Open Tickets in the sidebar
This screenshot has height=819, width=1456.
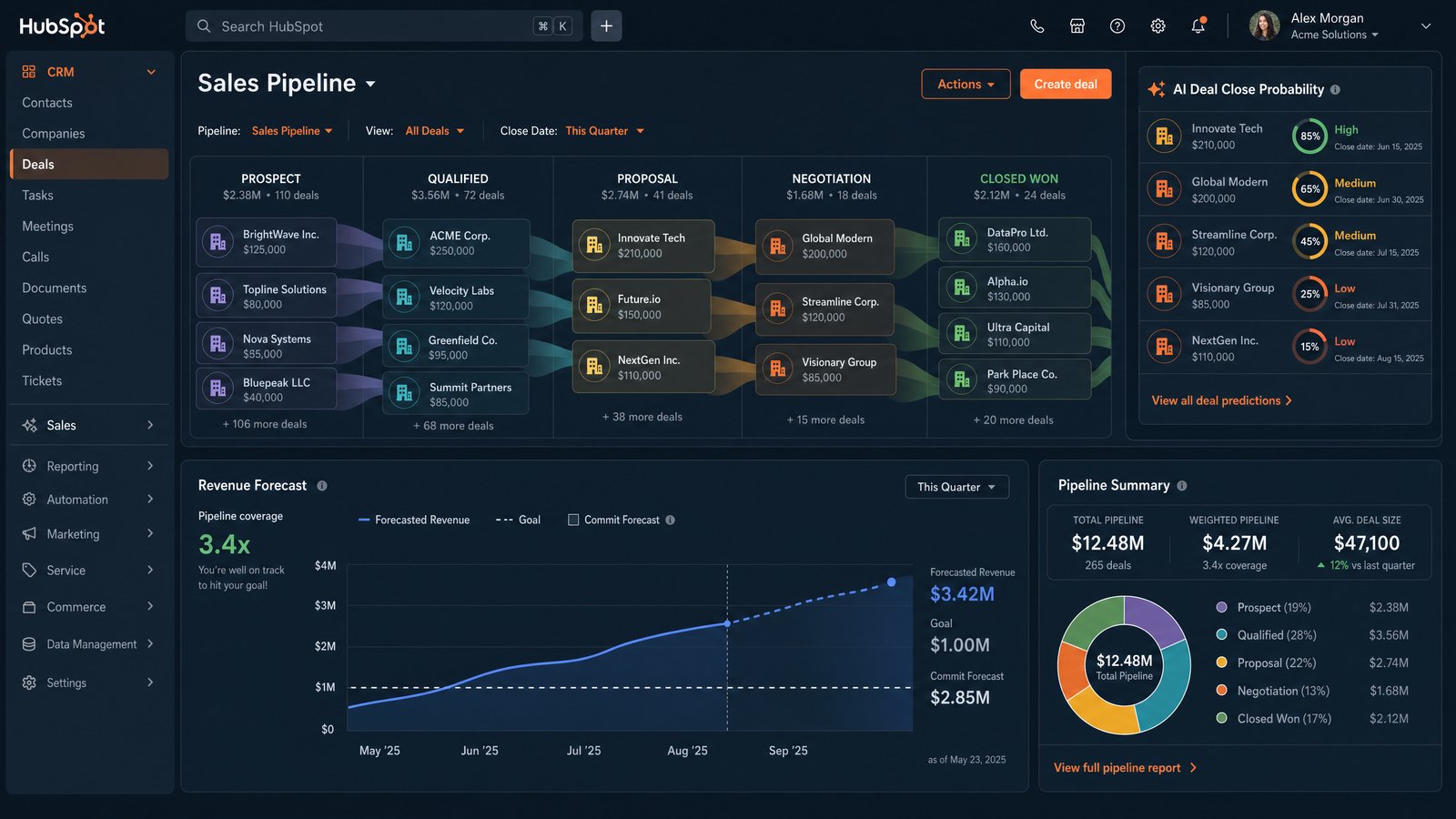tap(42, 381)
